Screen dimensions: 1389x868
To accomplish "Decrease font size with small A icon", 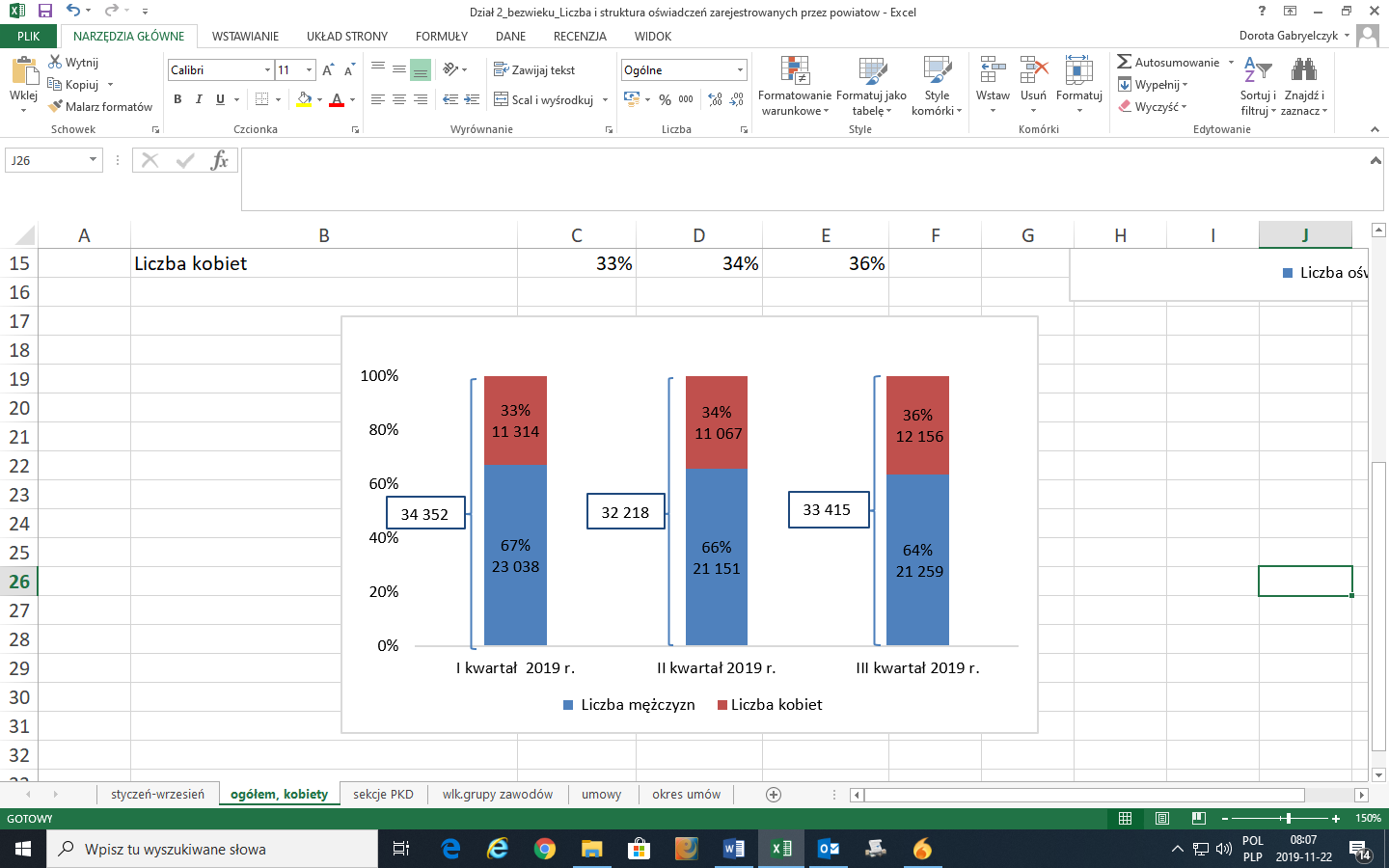I will pos(349,70).
